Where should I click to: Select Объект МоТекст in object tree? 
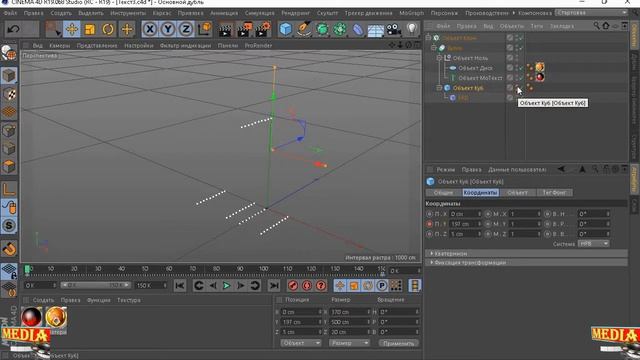coord(480,78)
